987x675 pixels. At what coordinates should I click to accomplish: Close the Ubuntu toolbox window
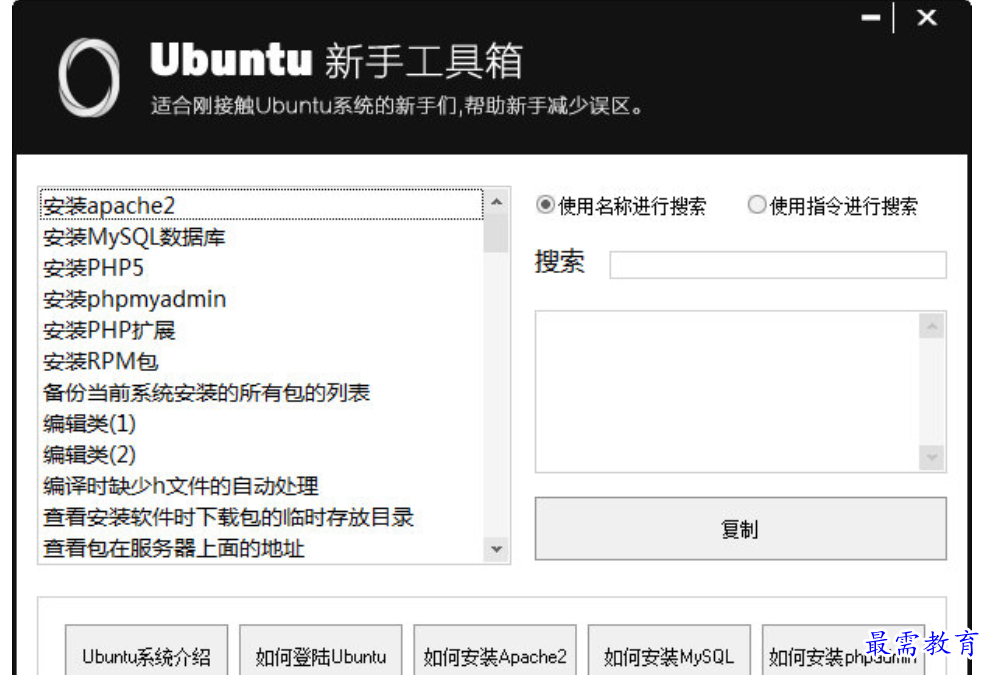tap(927, 18)
